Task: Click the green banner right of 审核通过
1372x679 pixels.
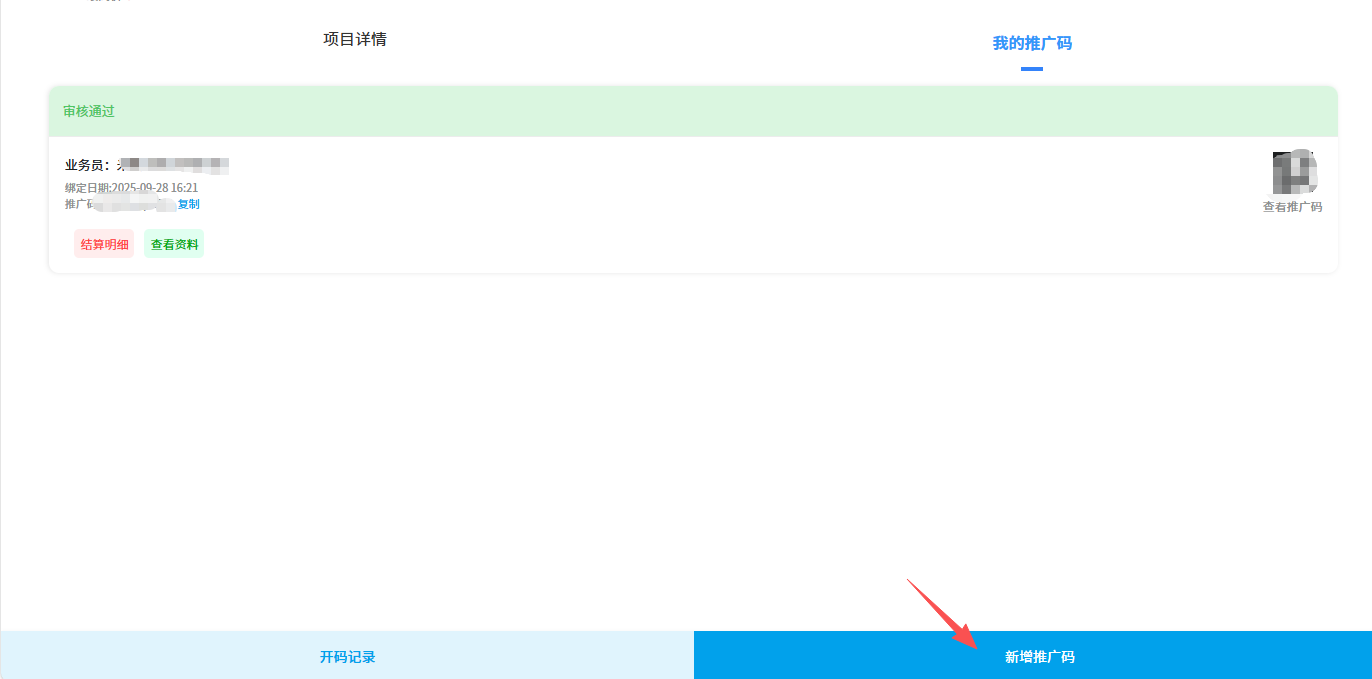Action: (x=700, y=111)
